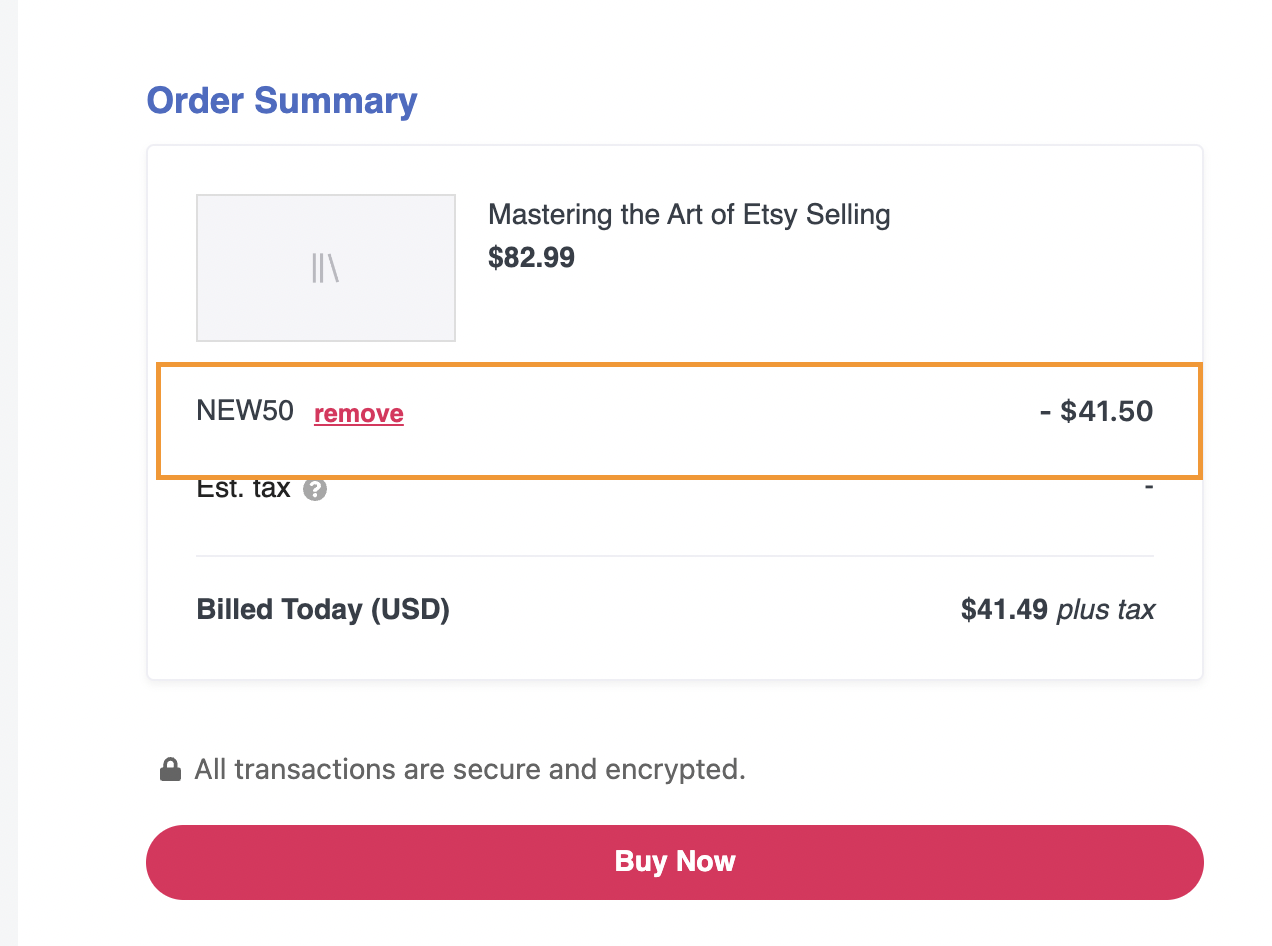This screenshot has width=1272, height=946.
Task: Click the - $41.50 discount amount
Action: [1096, 411]
